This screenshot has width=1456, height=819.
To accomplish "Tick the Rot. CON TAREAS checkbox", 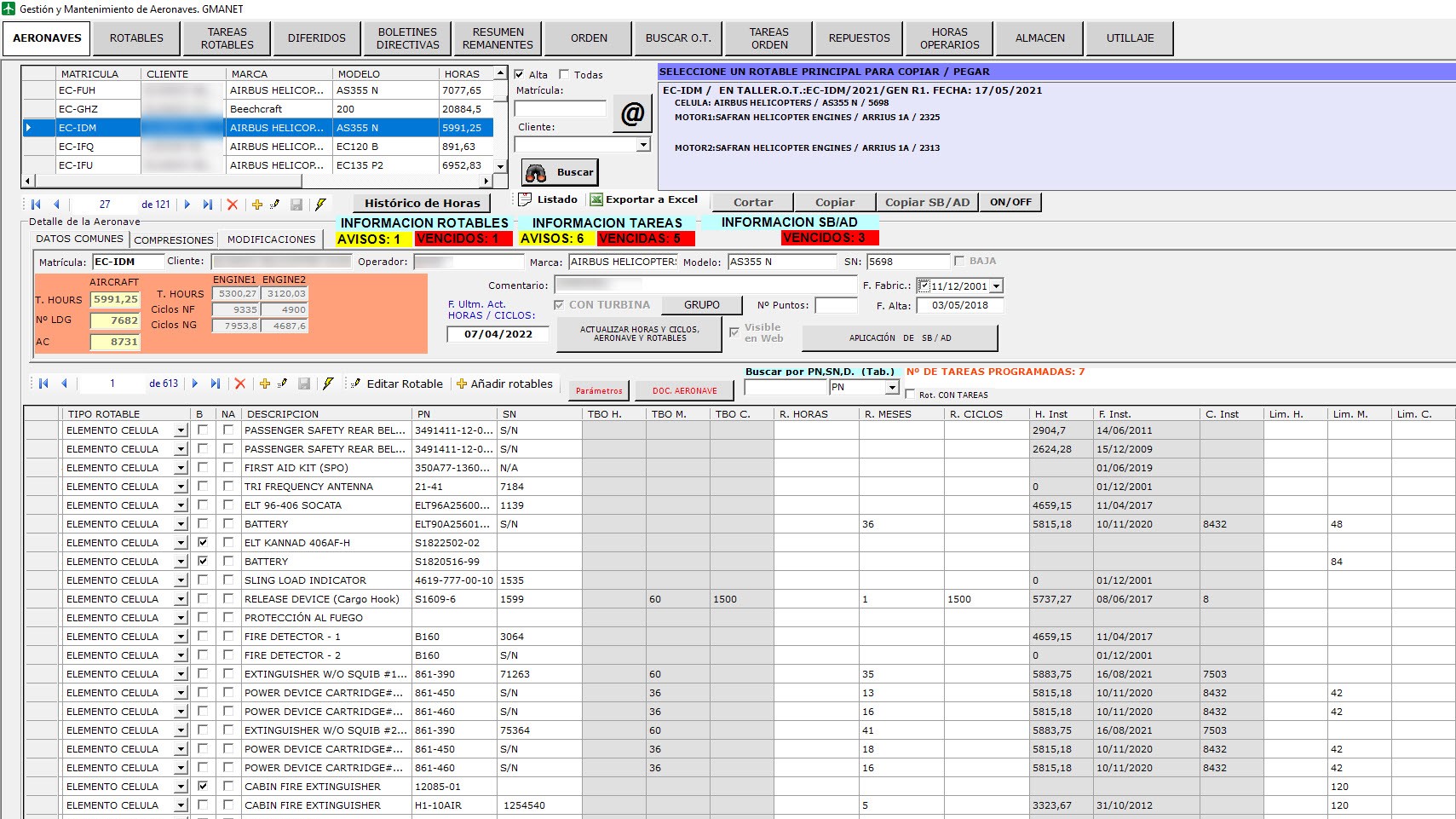I will pos(910,395).
